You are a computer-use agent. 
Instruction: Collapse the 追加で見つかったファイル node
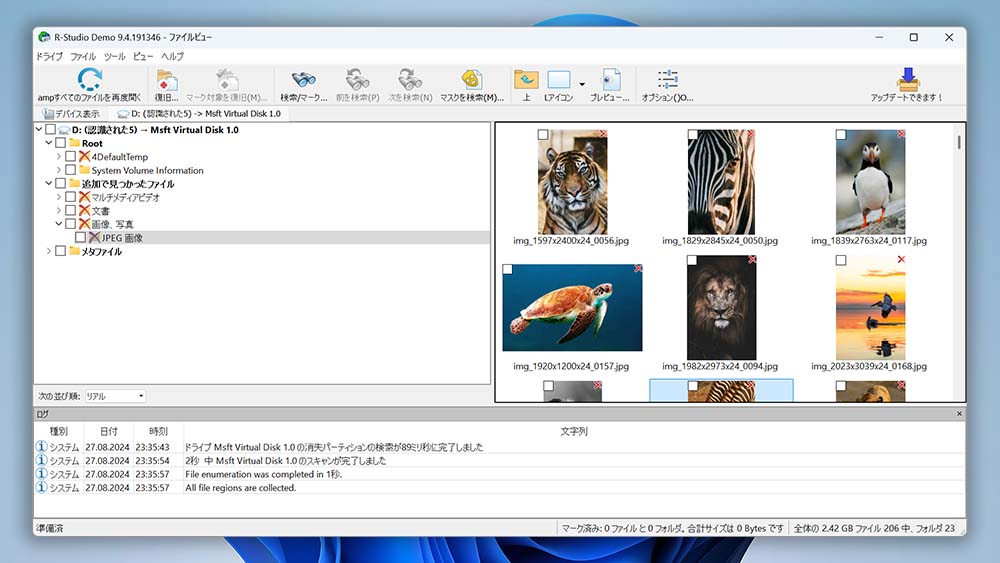[49, 183]
